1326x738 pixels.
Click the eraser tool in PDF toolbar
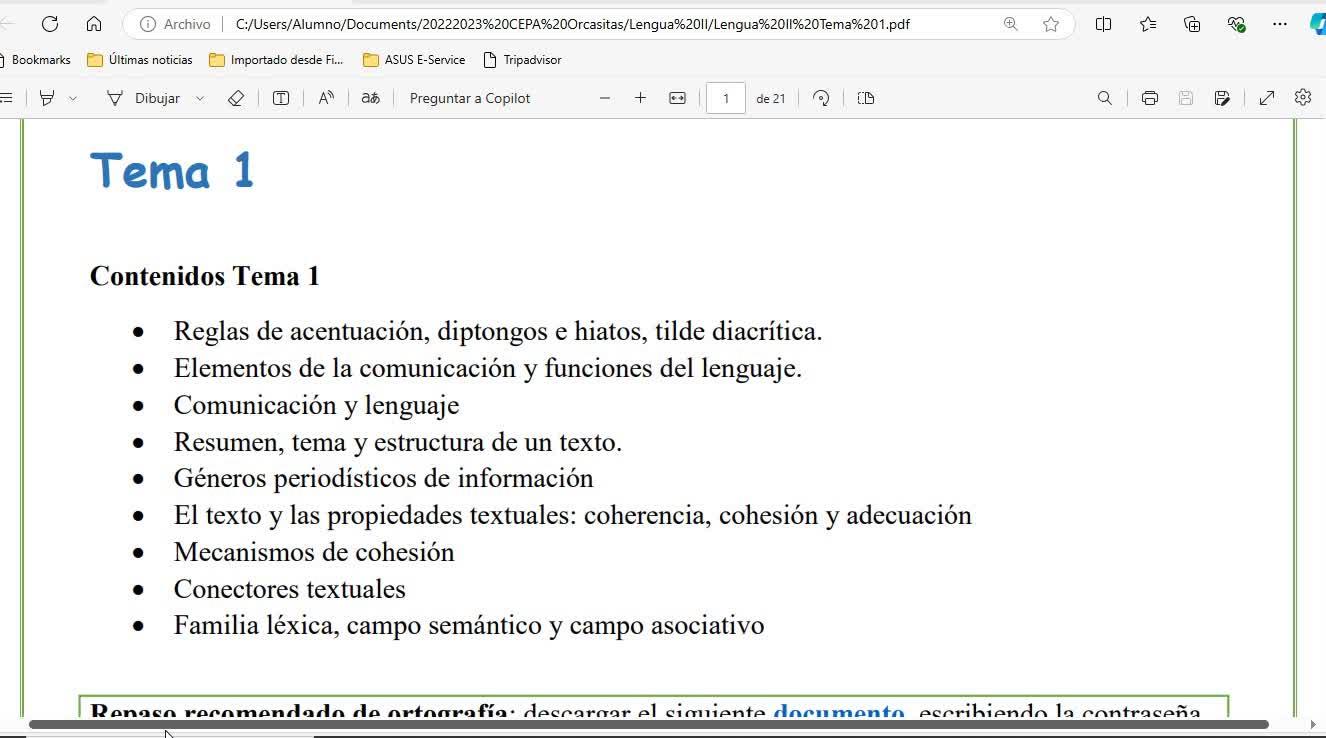236,98
